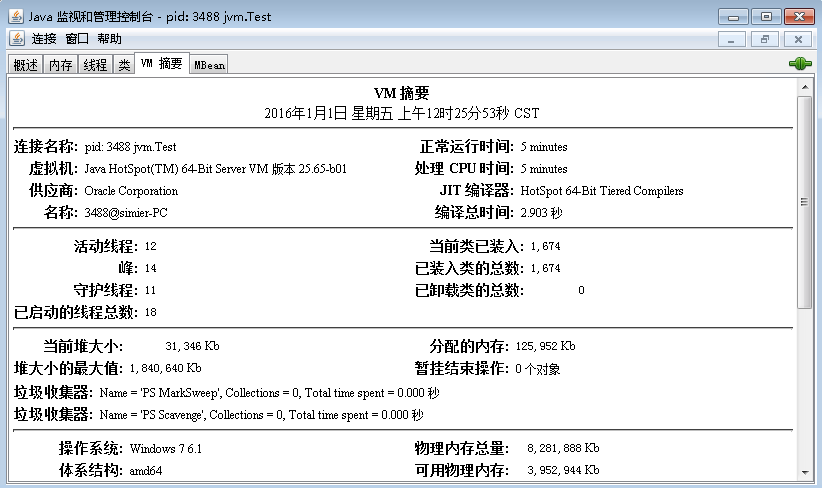
Task: Switch to the 内存 tab
Action: [60, 65]
